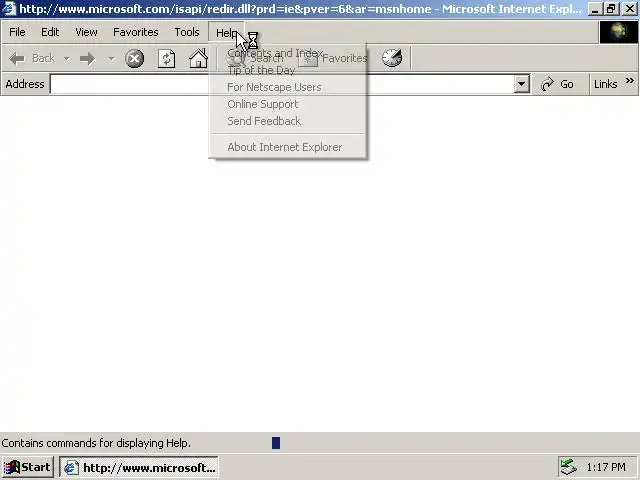This screenshot has height=480, width=640.
Task: Click the Forward arrow icon
Action: 87,59
